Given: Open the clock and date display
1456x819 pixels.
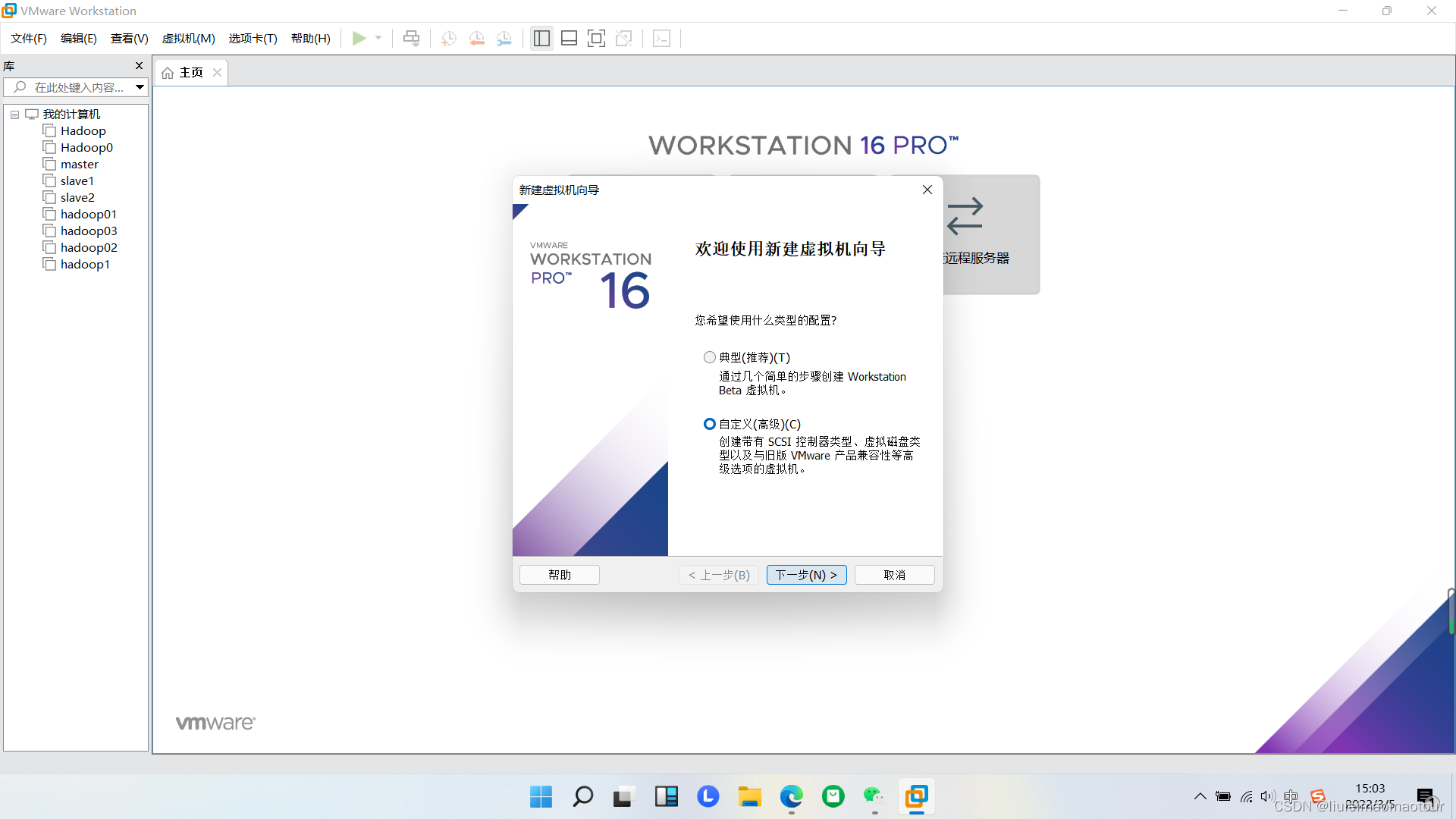Looking at the screenshot, I should (1370, 796).
